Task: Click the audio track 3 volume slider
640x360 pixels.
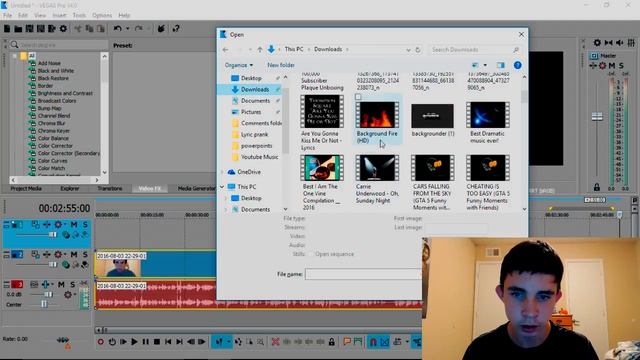Action: [49, 295]
